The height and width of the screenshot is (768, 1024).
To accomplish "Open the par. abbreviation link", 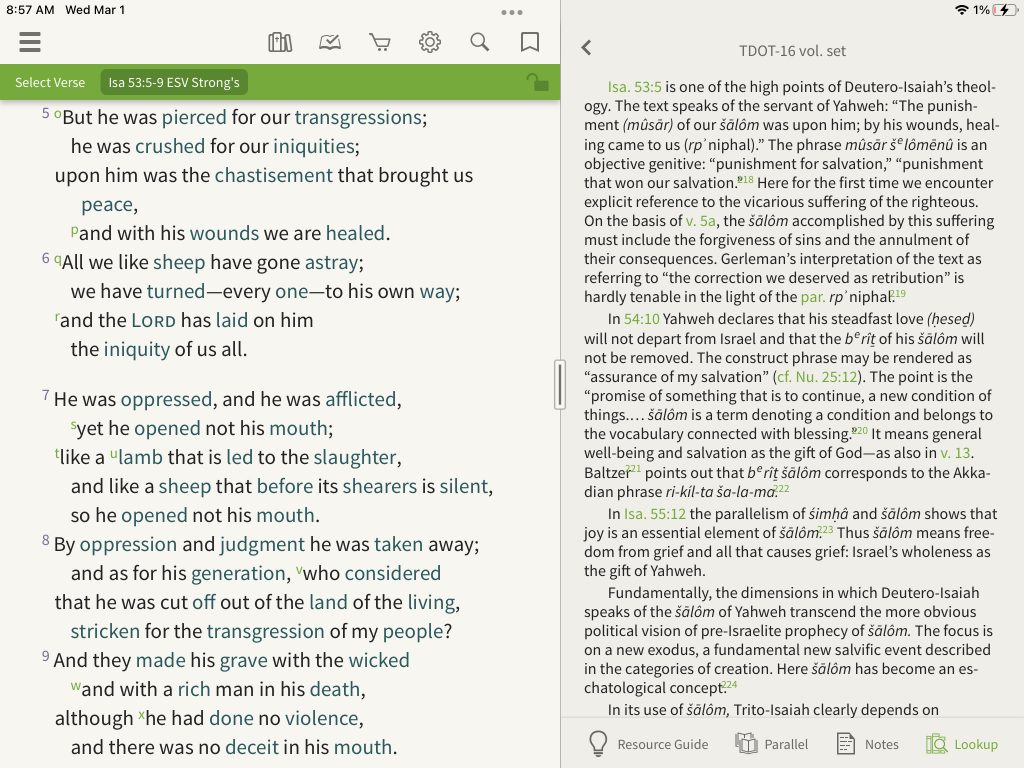I will click(x=812, y=297).
